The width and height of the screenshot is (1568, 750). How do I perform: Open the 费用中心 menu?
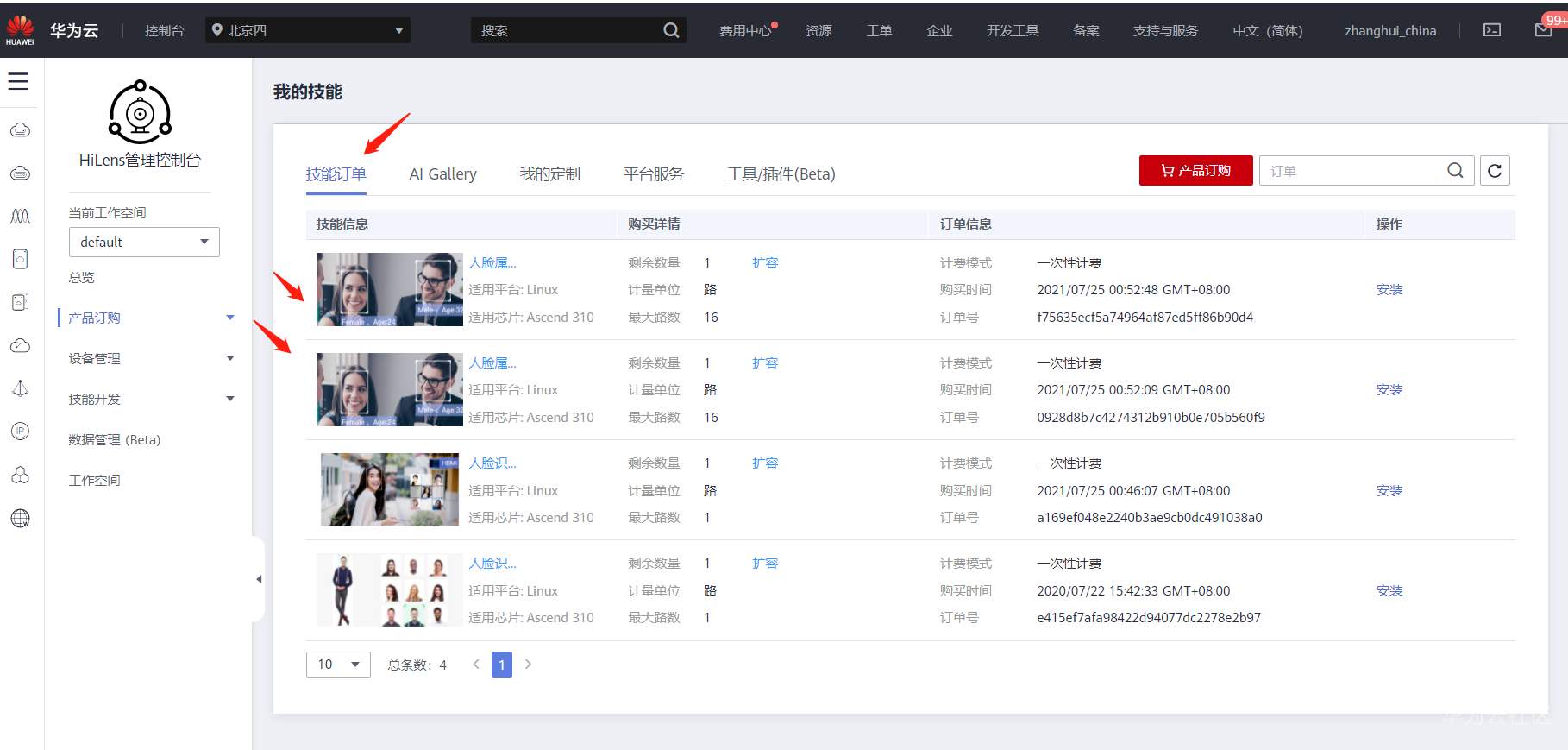pos(747,30)
